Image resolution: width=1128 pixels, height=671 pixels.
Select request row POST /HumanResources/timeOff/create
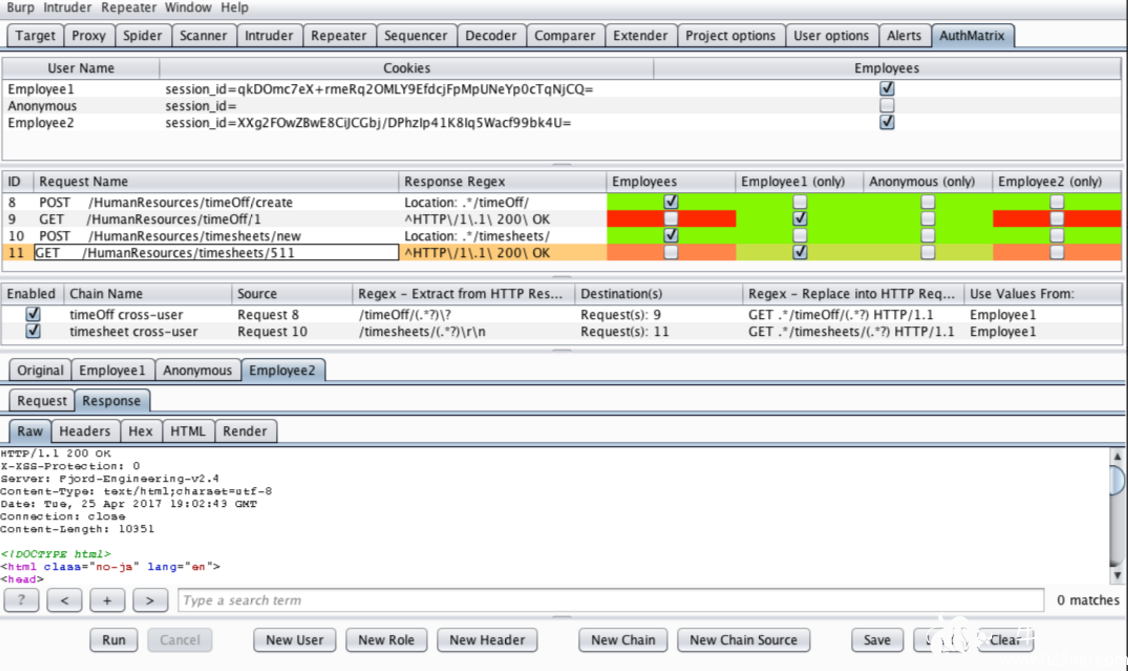[561, 202]
